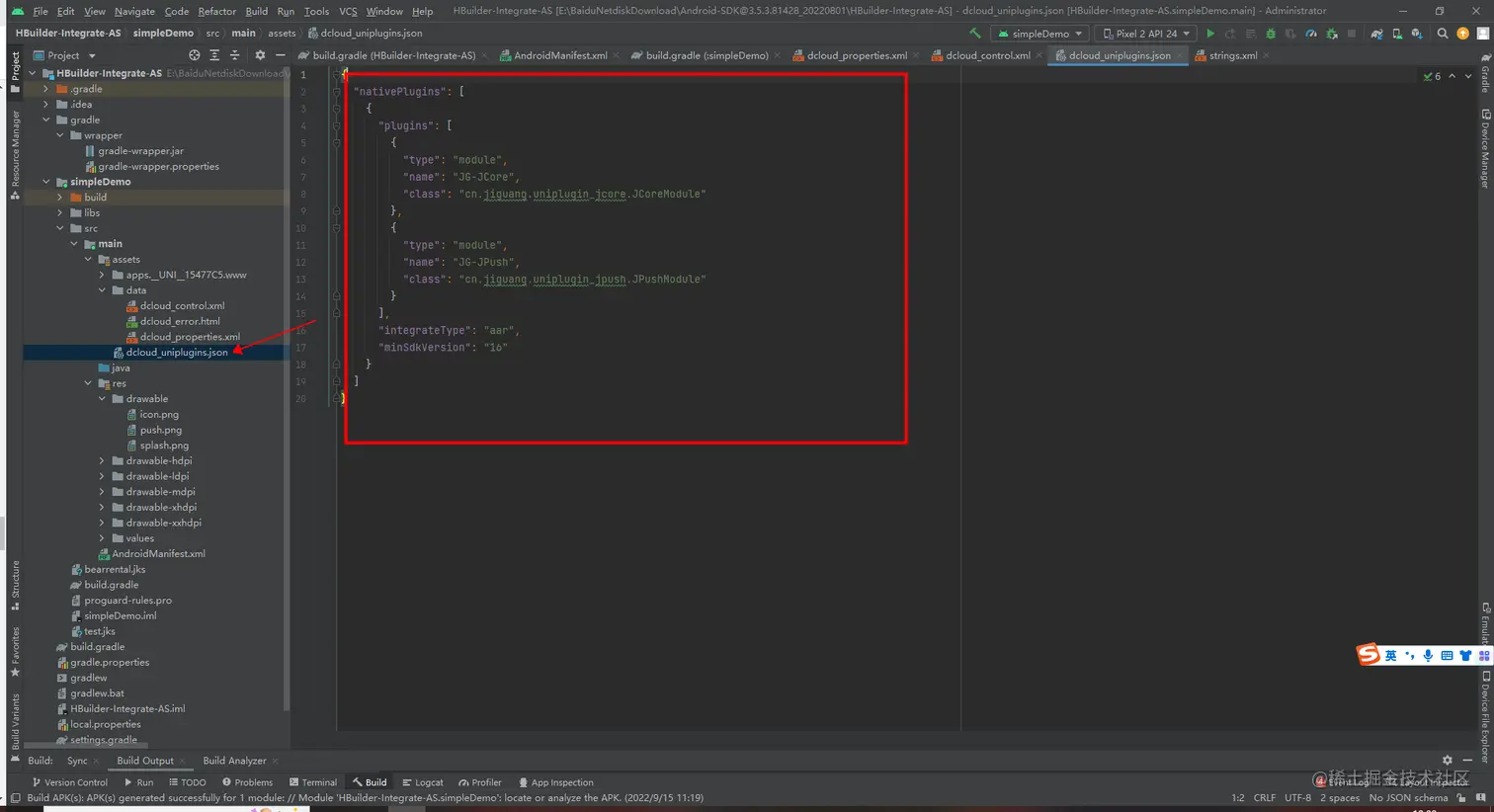
Task: Click the hammer Make Project icon
Action: point(975,34)
